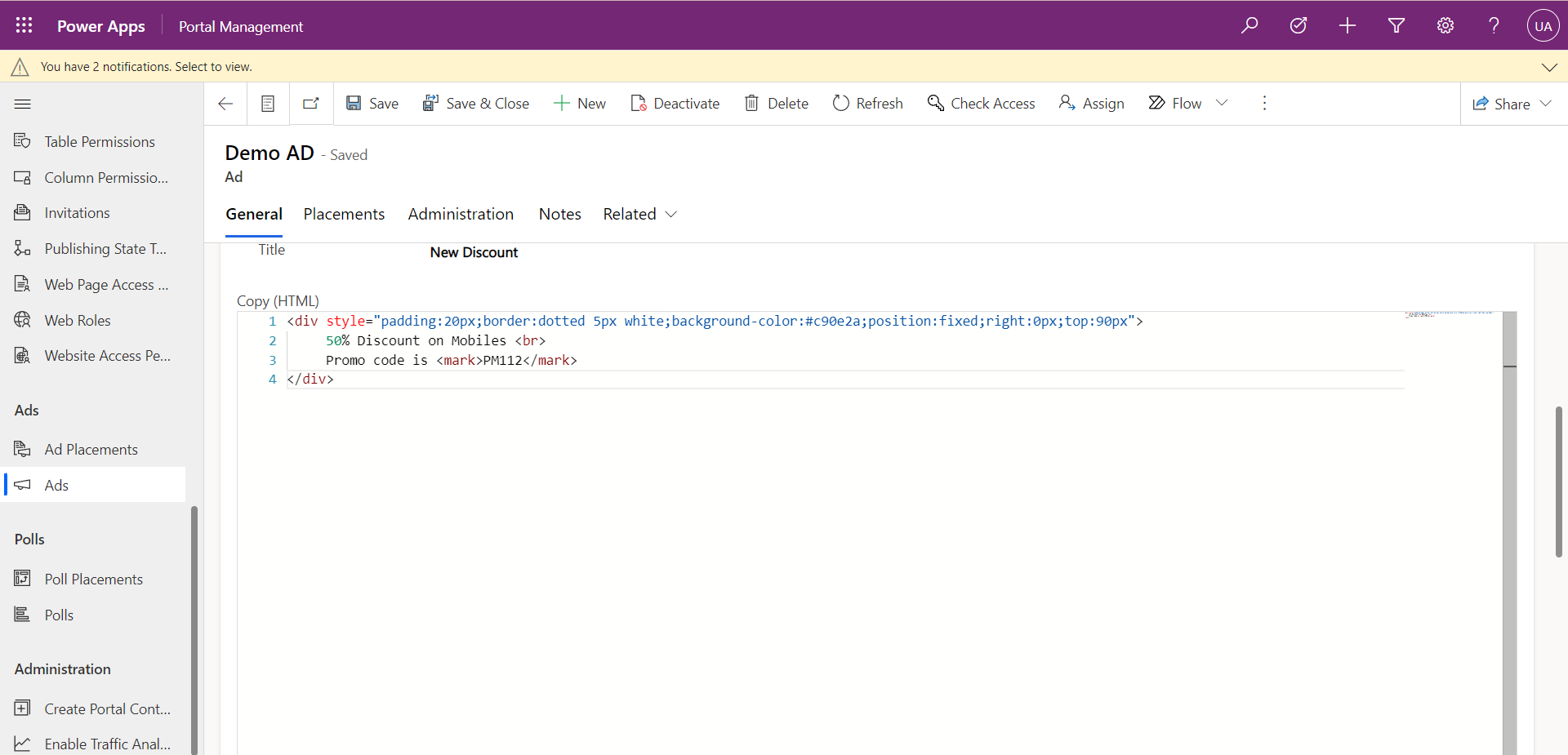
Task: Click Save & Close button
Action: pyautogui.click(x=475, y=104)
